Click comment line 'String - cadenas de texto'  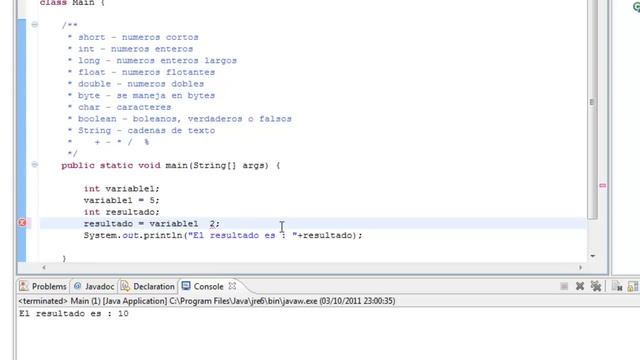(x=146, y=131)
